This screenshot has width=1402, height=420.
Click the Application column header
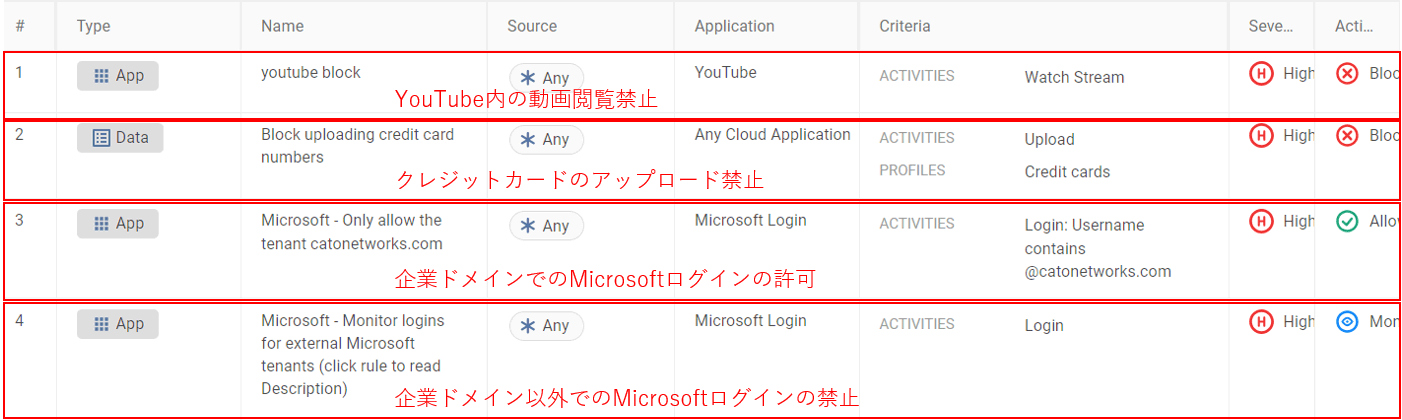(734, 26)
